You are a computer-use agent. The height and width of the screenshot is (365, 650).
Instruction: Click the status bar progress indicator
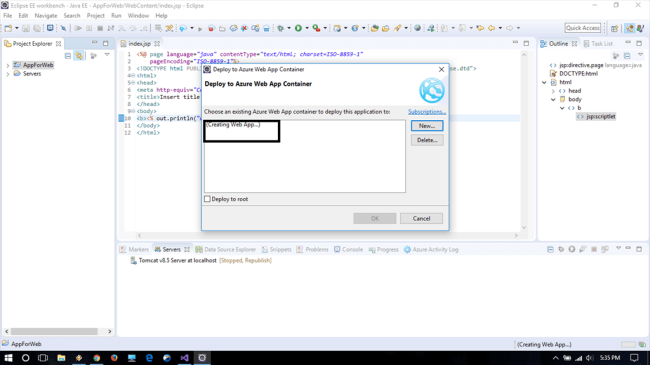[x=628, y=345]
